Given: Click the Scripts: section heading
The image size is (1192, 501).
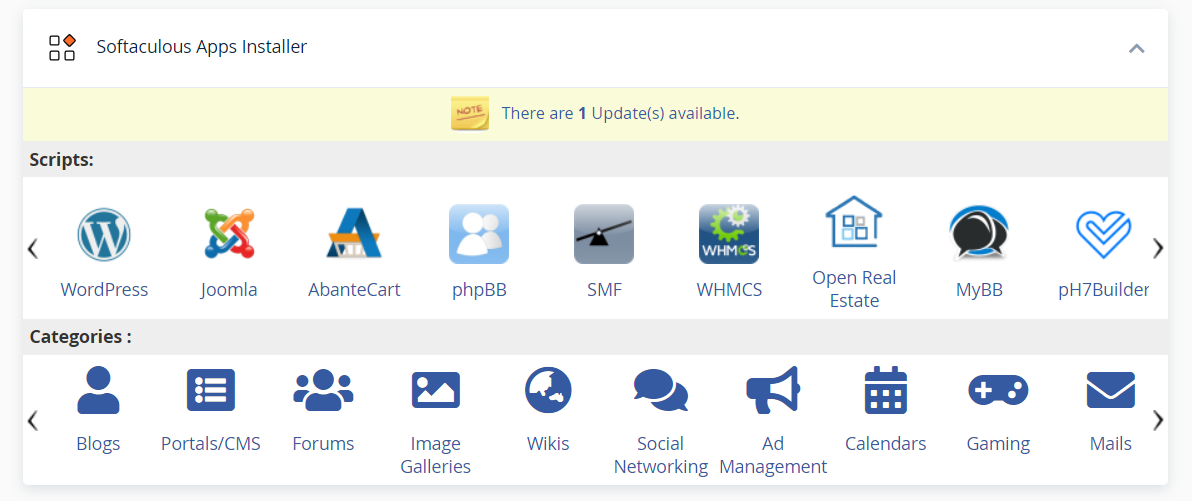Looking at the screenshot, I should tap(62, 160).
